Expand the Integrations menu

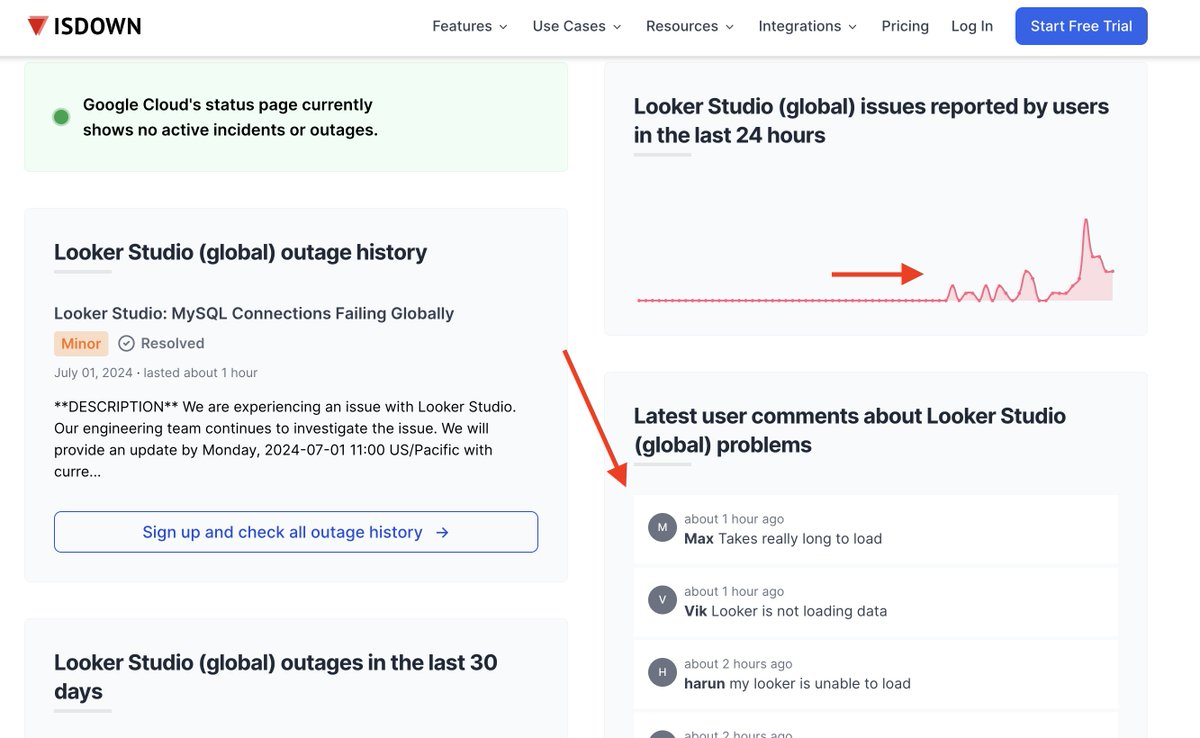pos(808,26)
